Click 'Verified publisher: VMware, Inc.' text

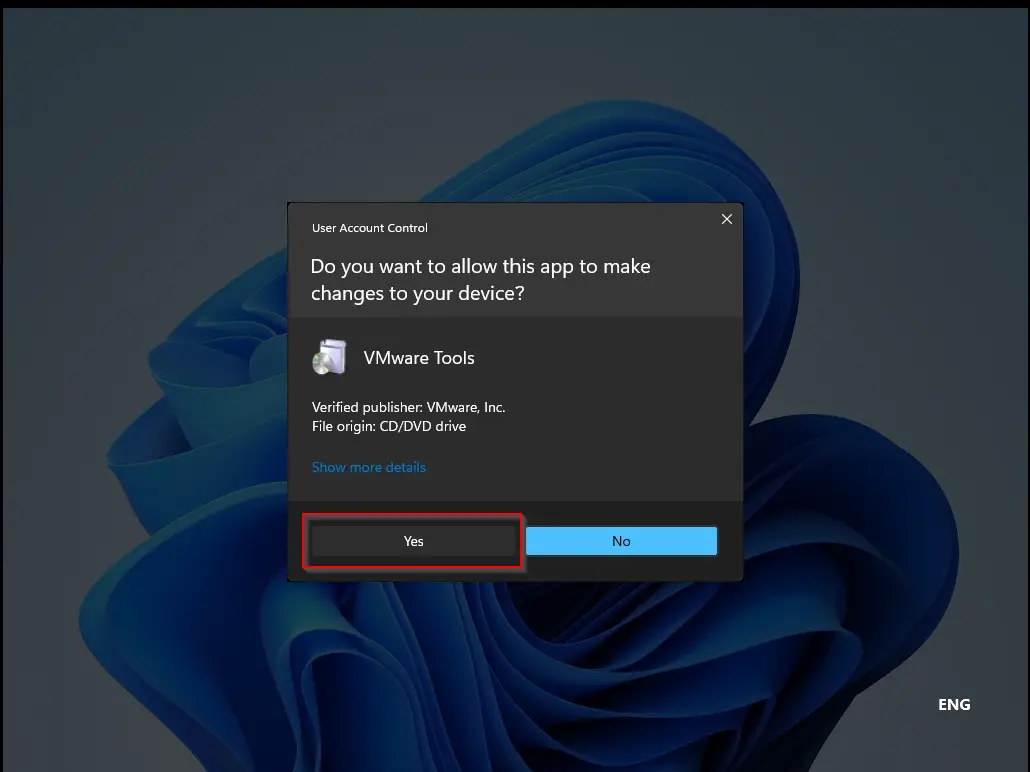click(408, 407)
